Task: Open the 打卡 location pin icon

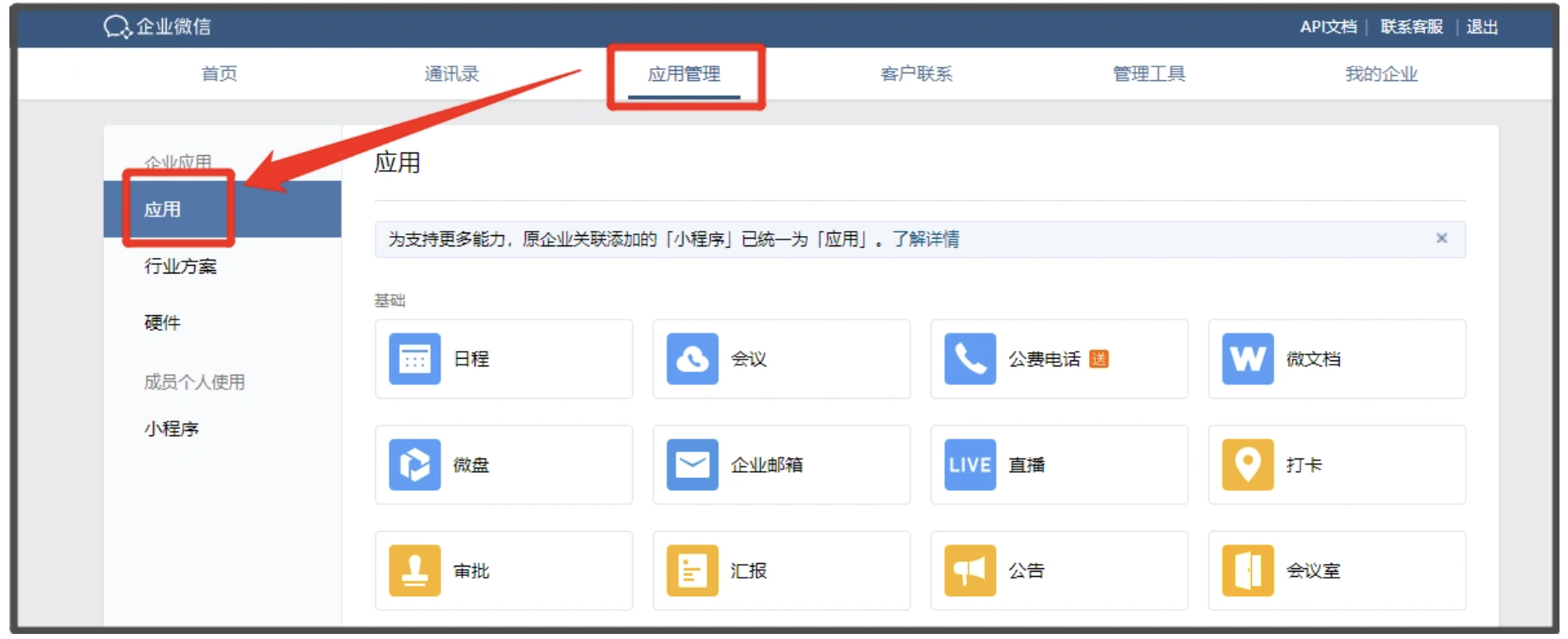Action: [1248, 464]
